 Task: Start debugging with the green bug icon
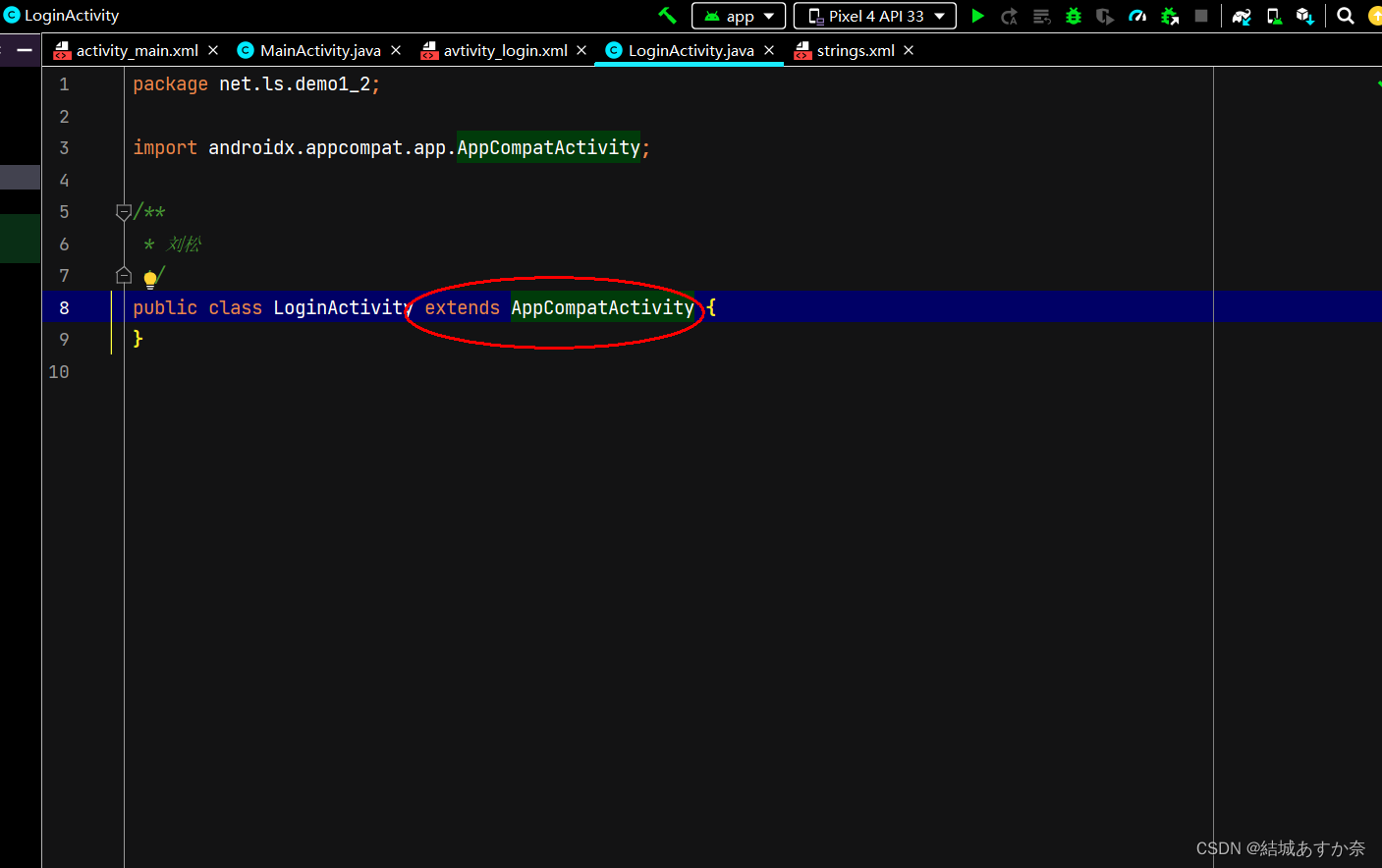tap(1074, 16)
